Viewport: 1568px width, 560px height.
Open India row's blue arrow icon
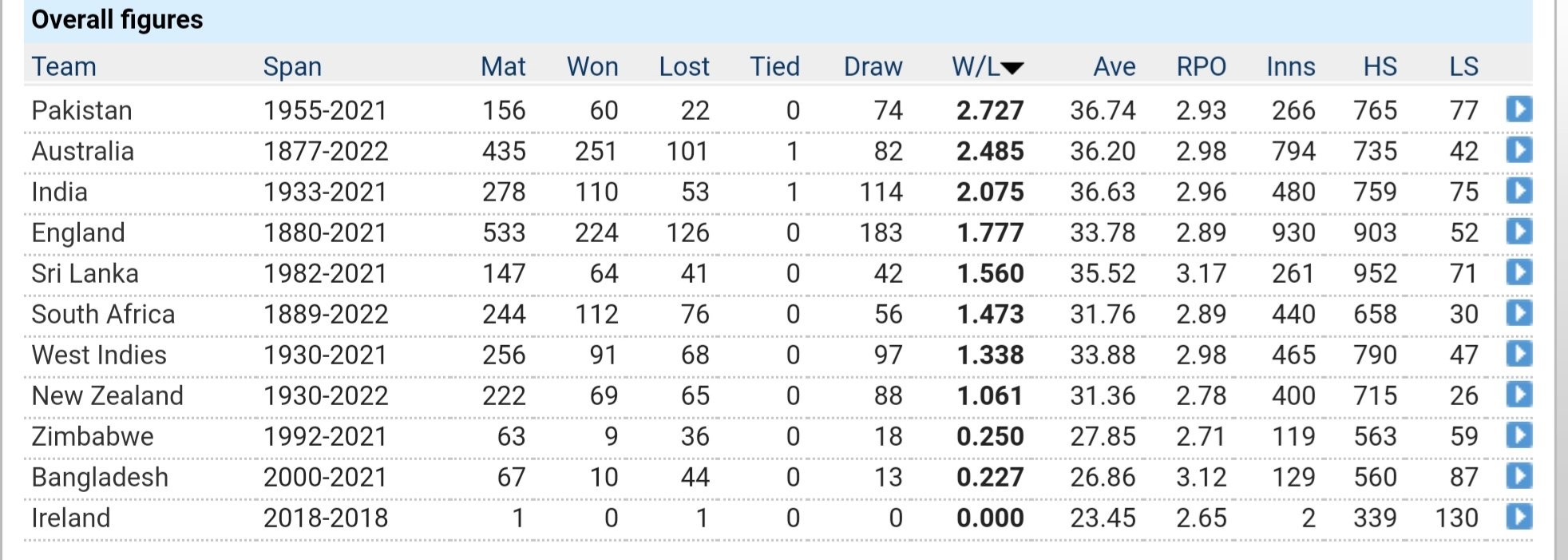pyautogui.click(x=1519, y=191)
